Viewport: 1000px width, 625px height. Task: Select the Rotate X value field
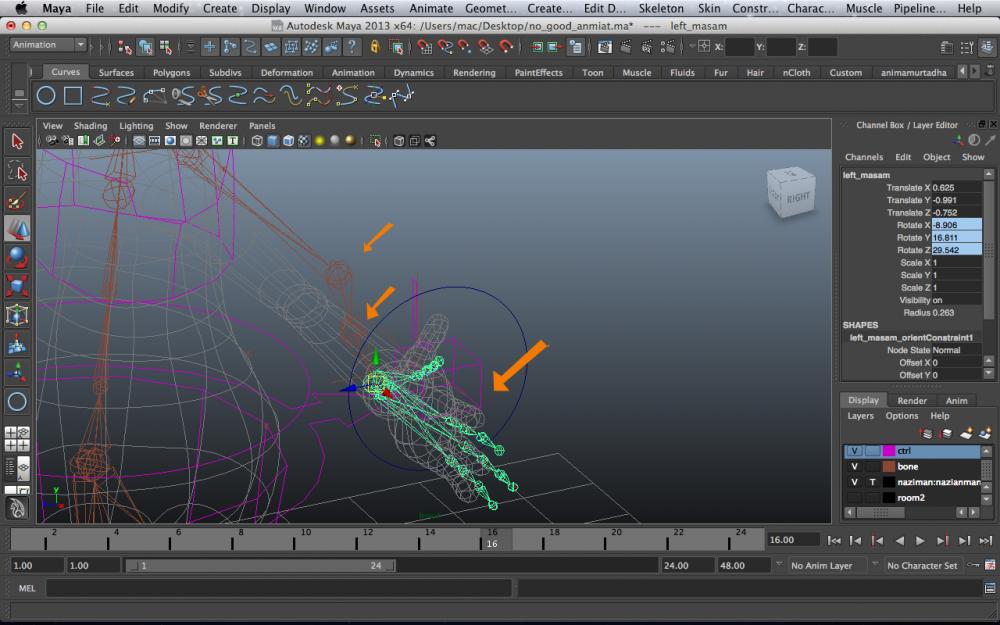955,225
